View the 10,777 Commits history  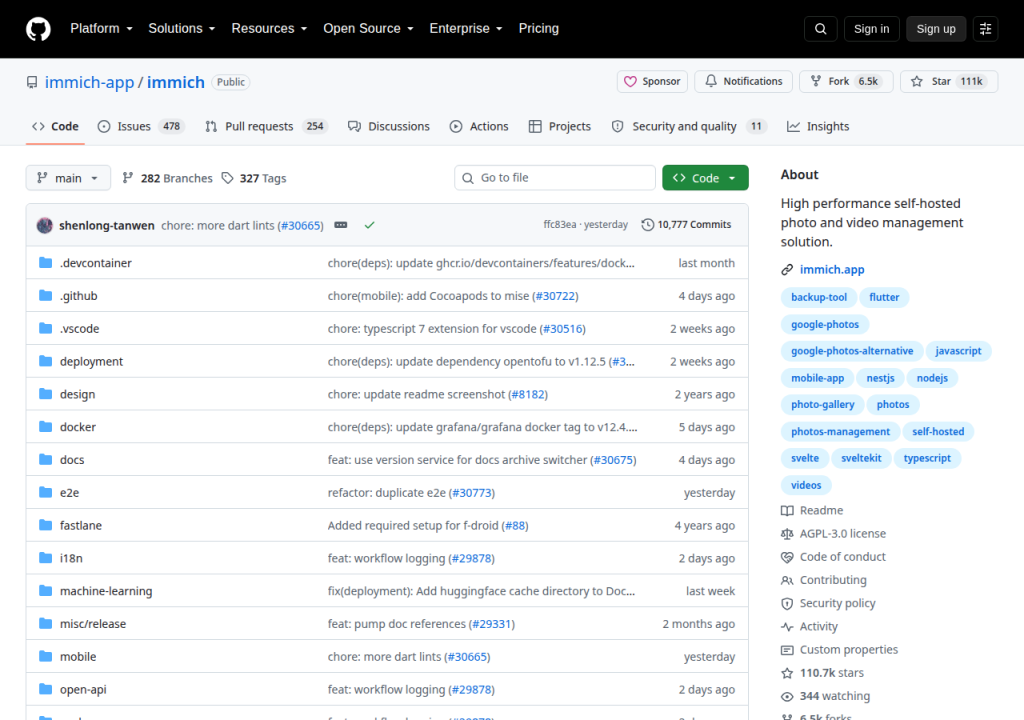click(x=686, y=225)
